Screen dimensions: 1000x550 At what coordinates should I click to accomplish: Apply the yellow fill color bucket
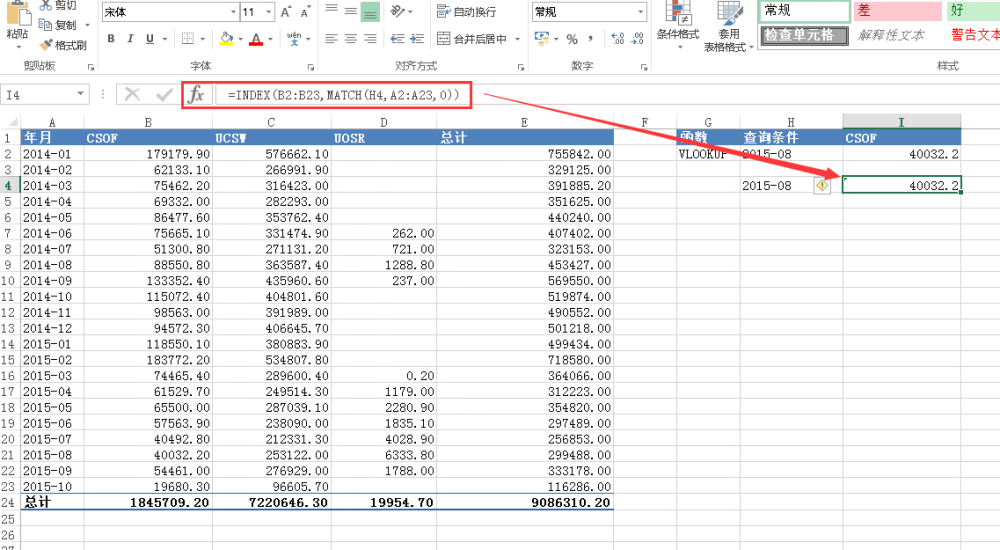point(226,39)
